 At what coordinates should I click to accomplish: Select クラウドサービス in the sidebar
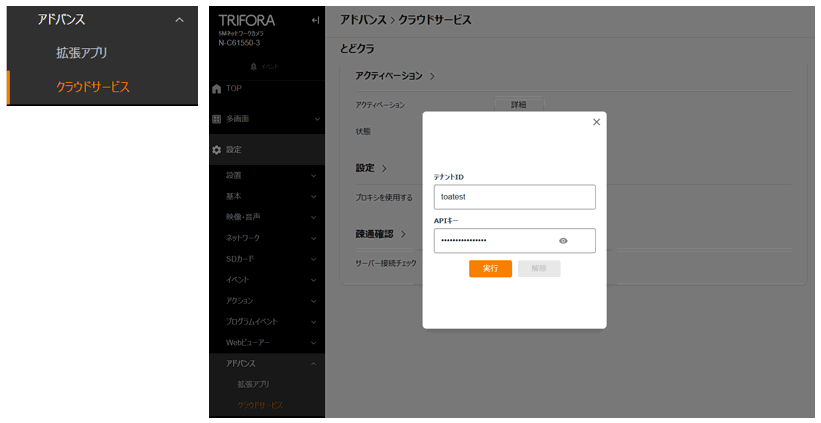coord(260,405)
